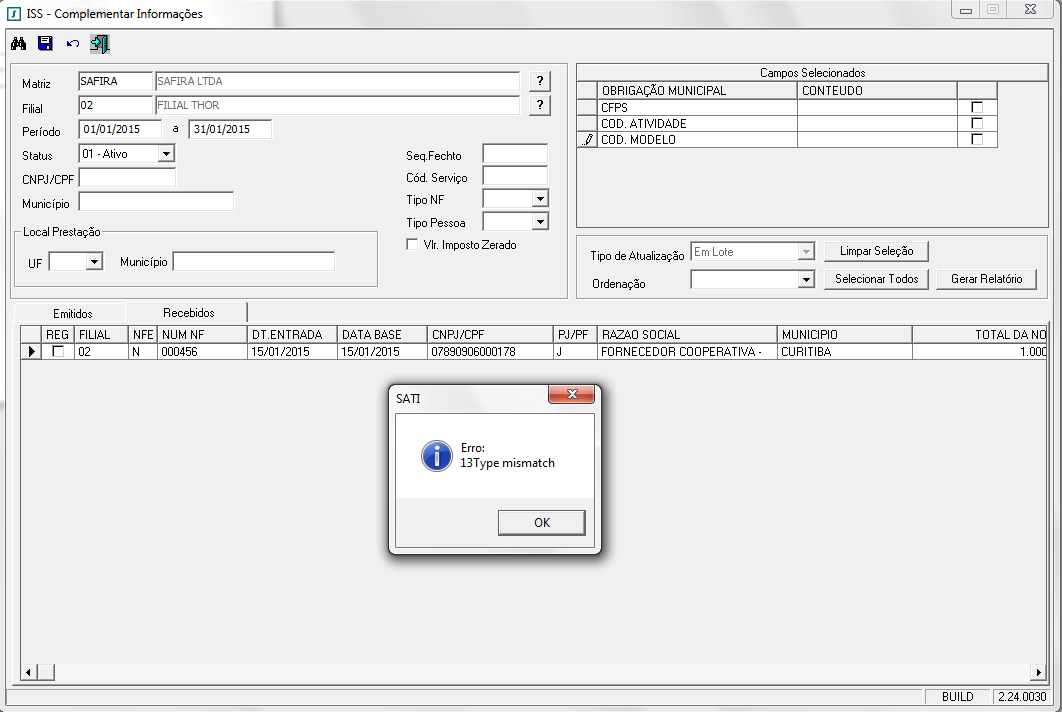Click the ISS window title icon
Image resolution: width=1062 pixels, height=712 pixels.
[x=14, y=14]
